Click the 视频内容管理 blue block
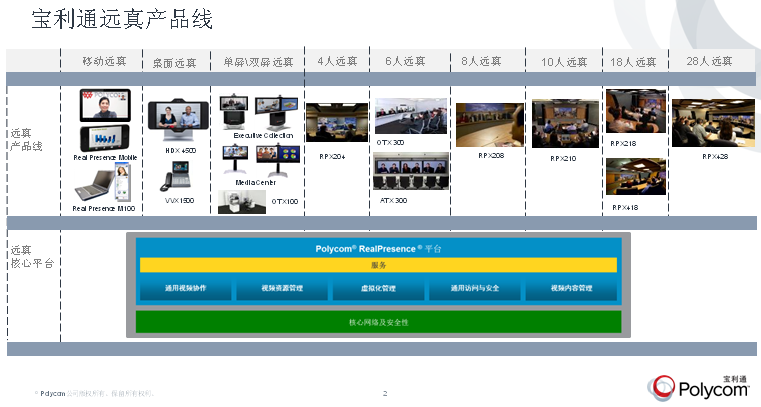761x407 pixels. click(571, 288)
